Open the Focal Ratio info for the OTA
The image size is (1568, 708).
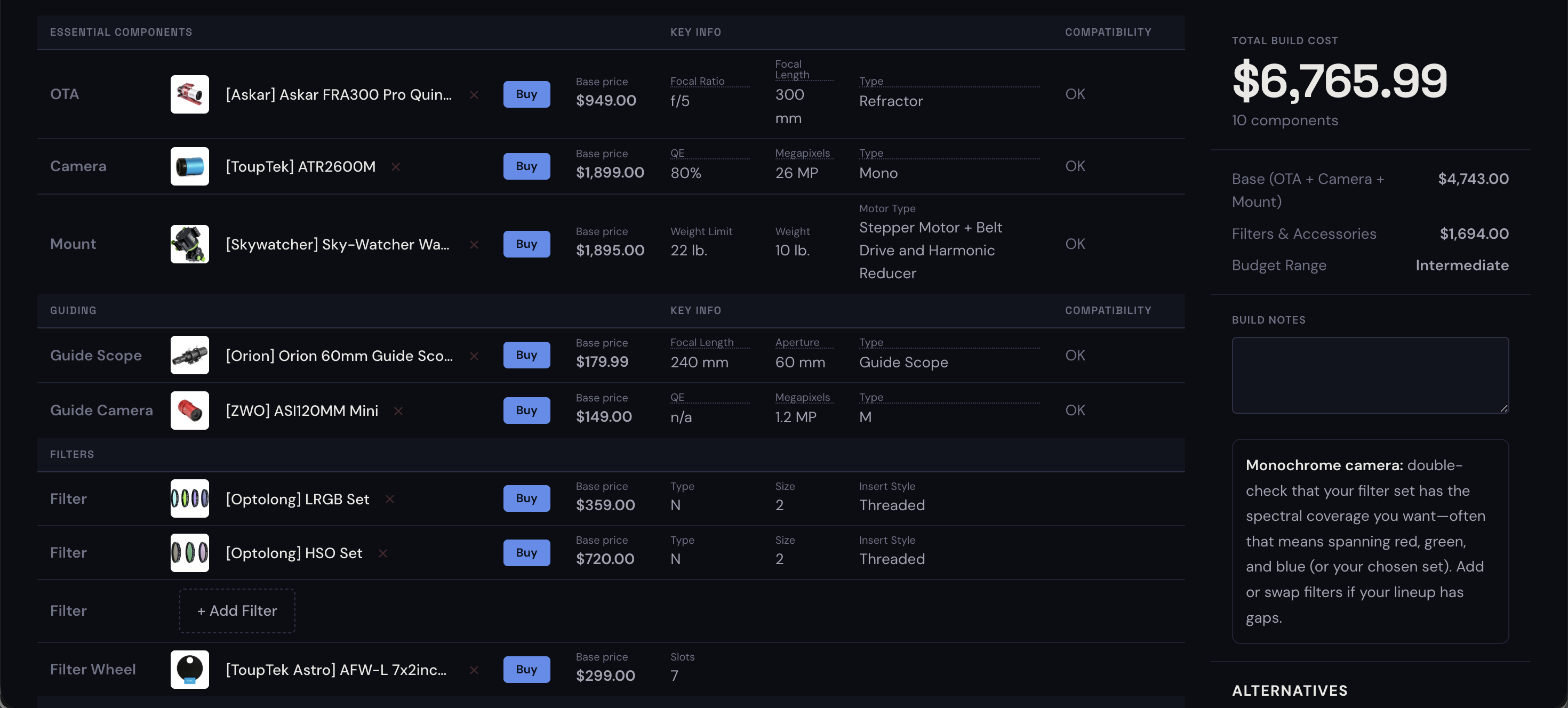coord(698,81)
